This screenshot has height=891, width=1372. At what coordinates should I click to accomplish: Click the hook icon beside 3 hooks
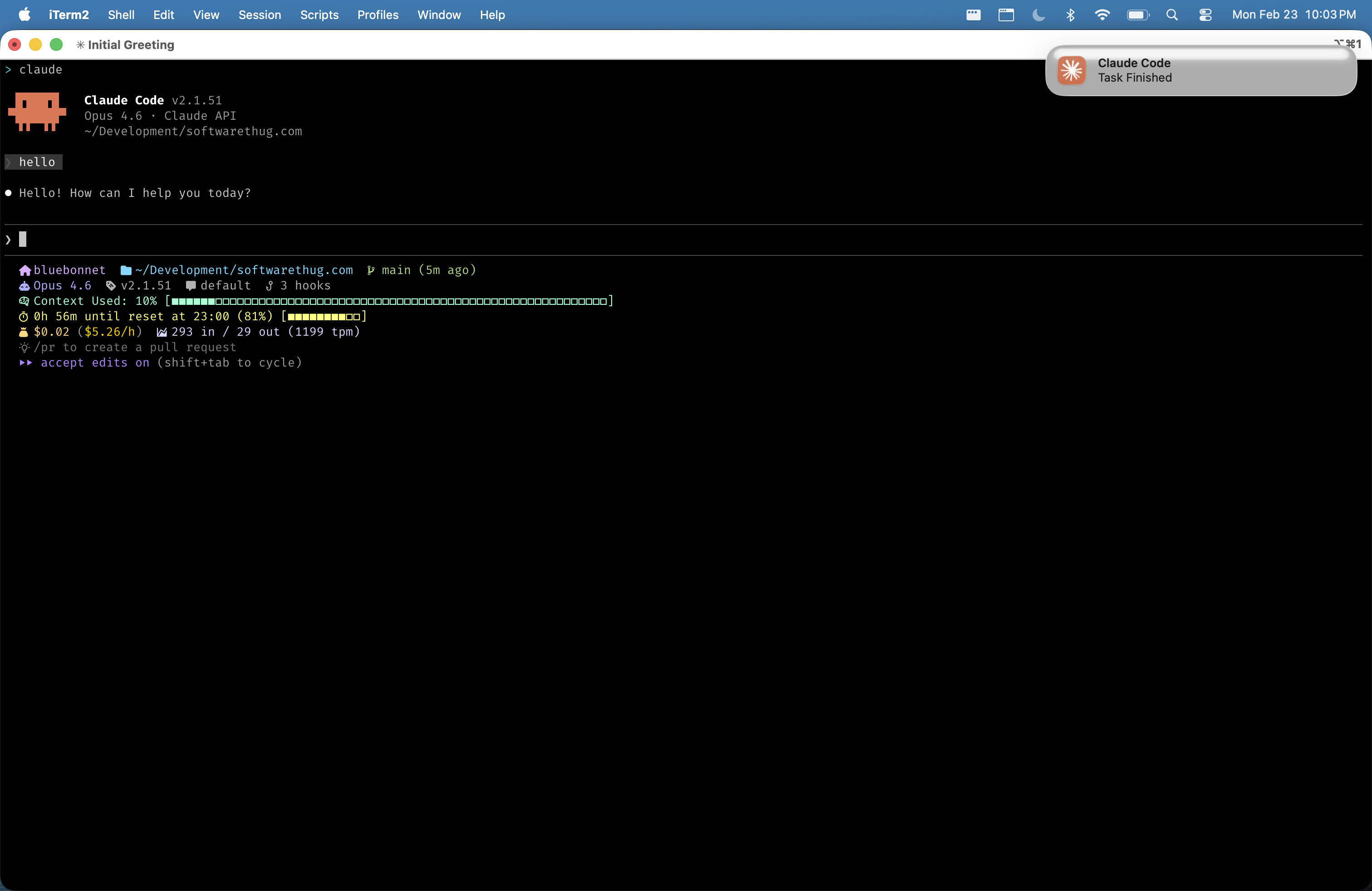[269, 286]
